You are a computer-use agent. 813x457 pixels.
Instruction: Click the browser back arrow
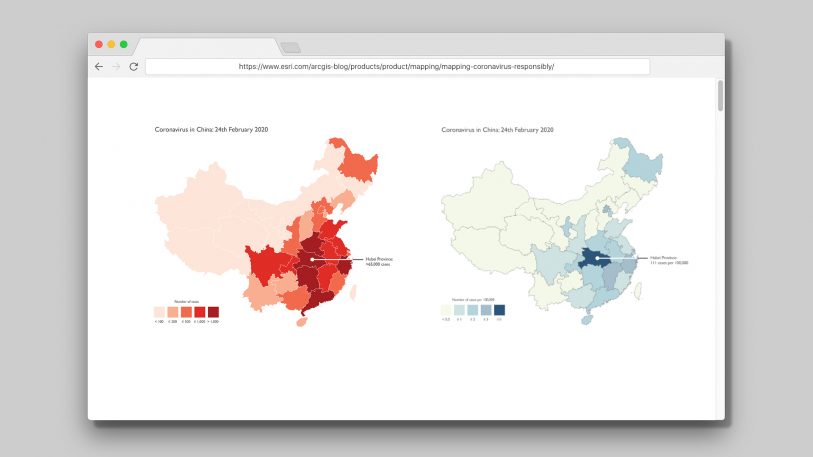pyautogui.click(x=98, y=66)
